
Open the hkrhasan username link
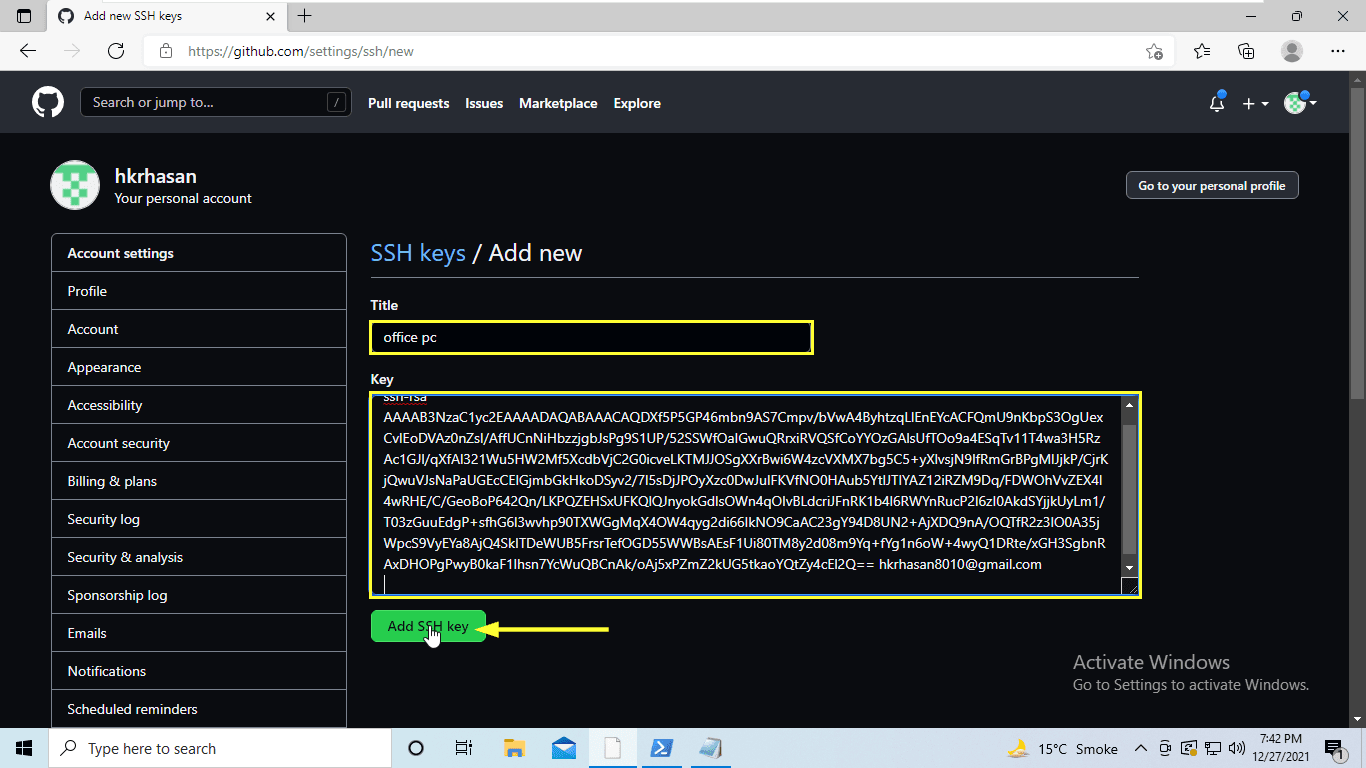pyautogui.click(x=155, y=176)
